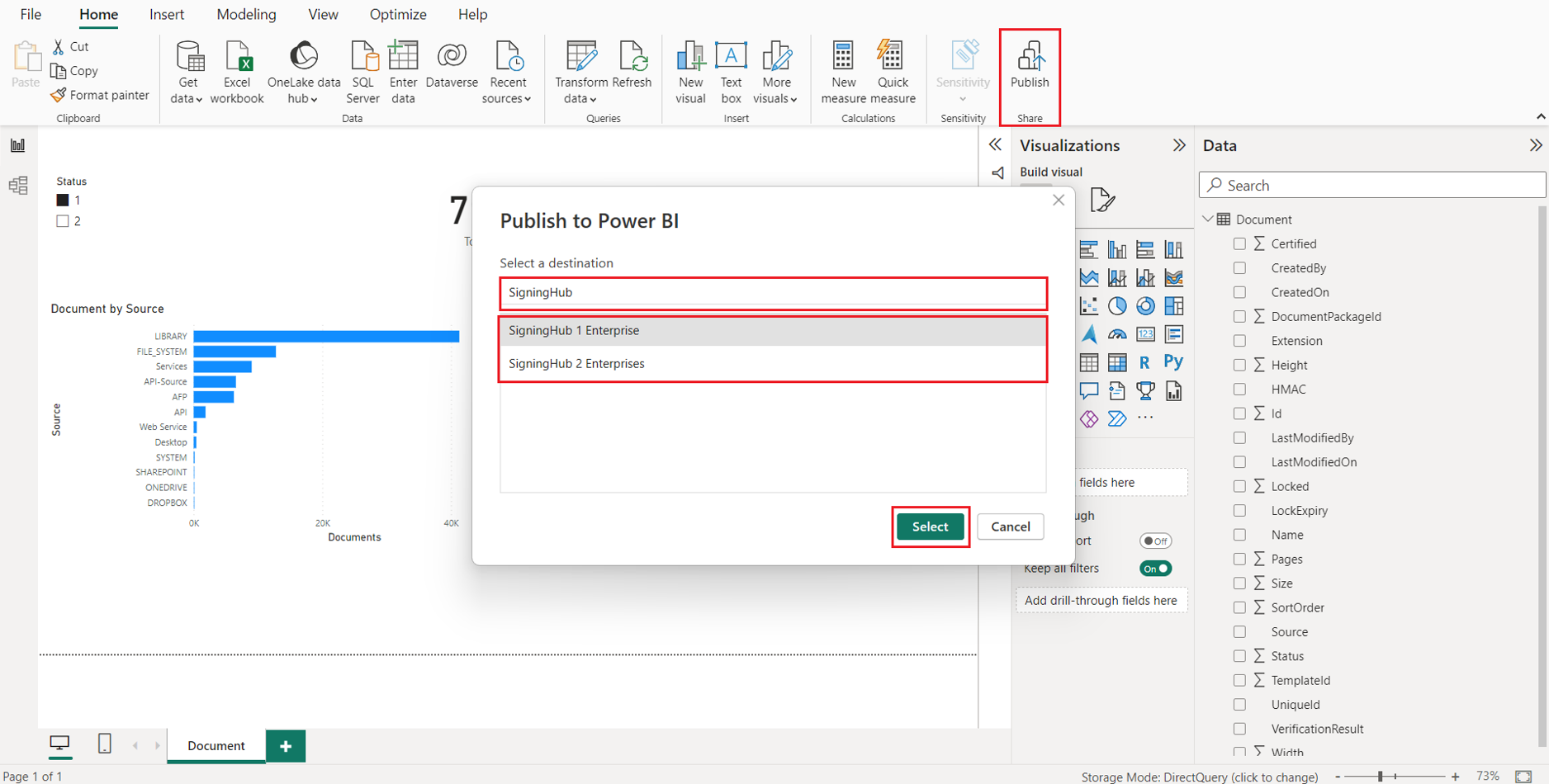Select the Document page tab
1549x784 pixels.
click(x=216, y=745)
